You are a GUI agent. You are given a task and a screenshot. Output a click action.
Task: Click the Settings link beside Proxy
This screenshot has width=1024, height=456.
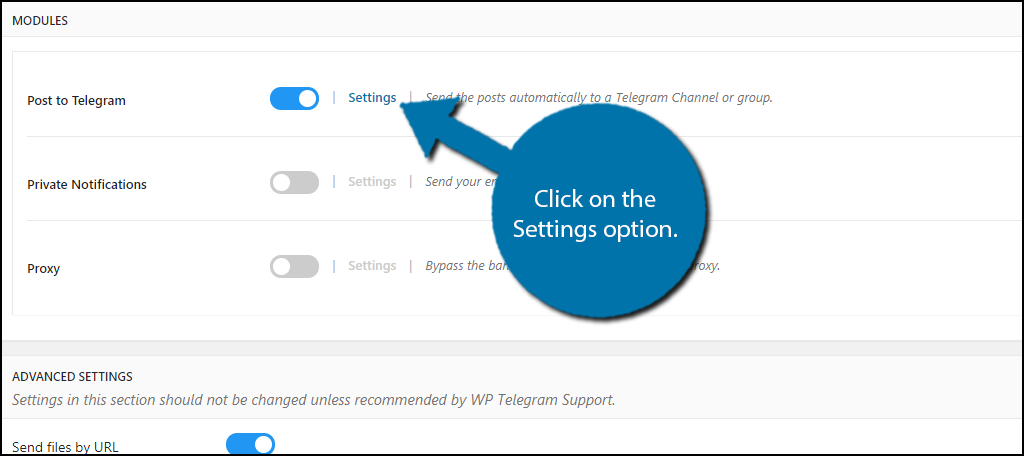pos(372,266)
